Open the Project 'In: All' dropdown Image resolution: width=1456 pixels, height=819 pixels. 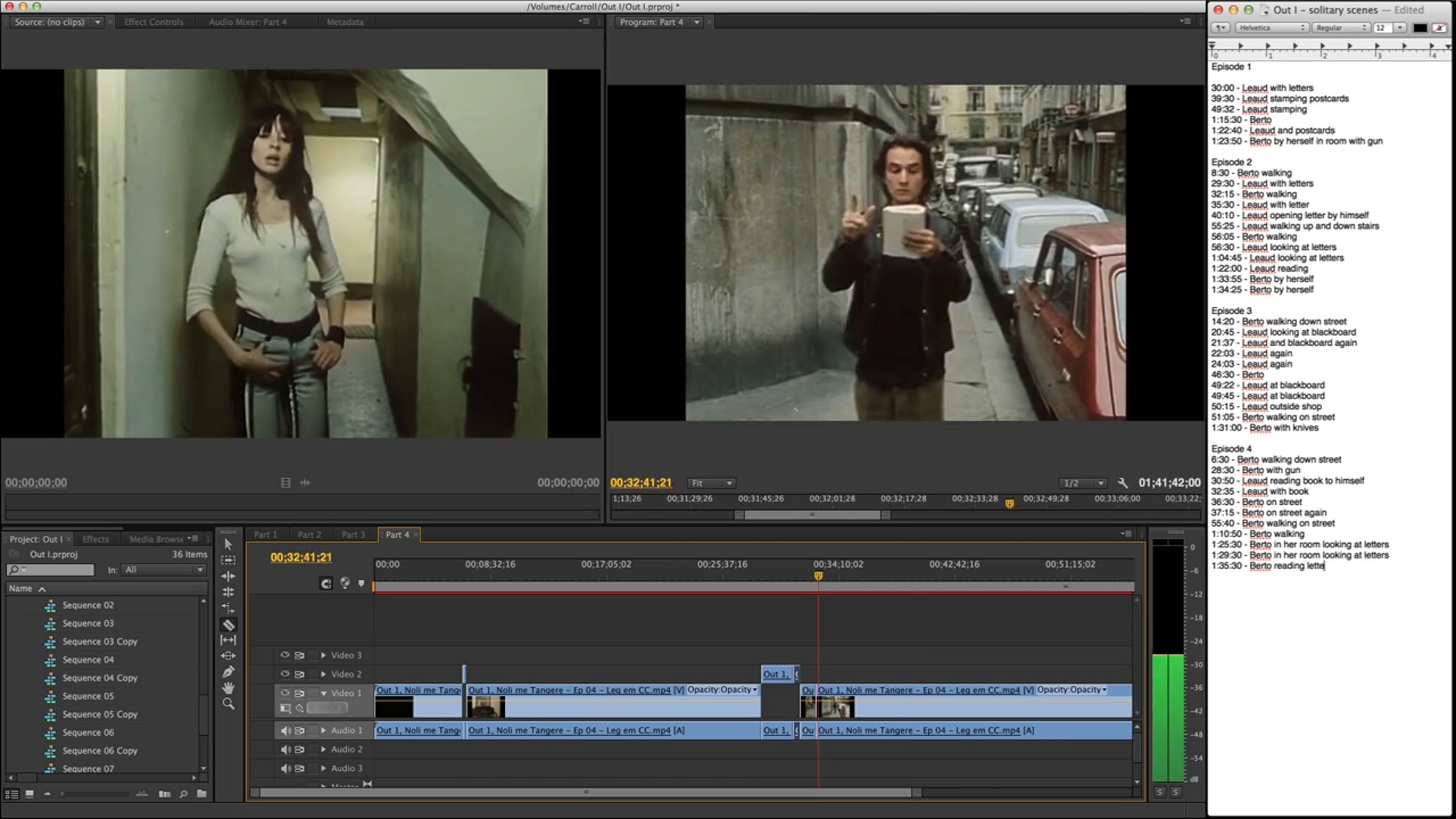pos(164,570)
